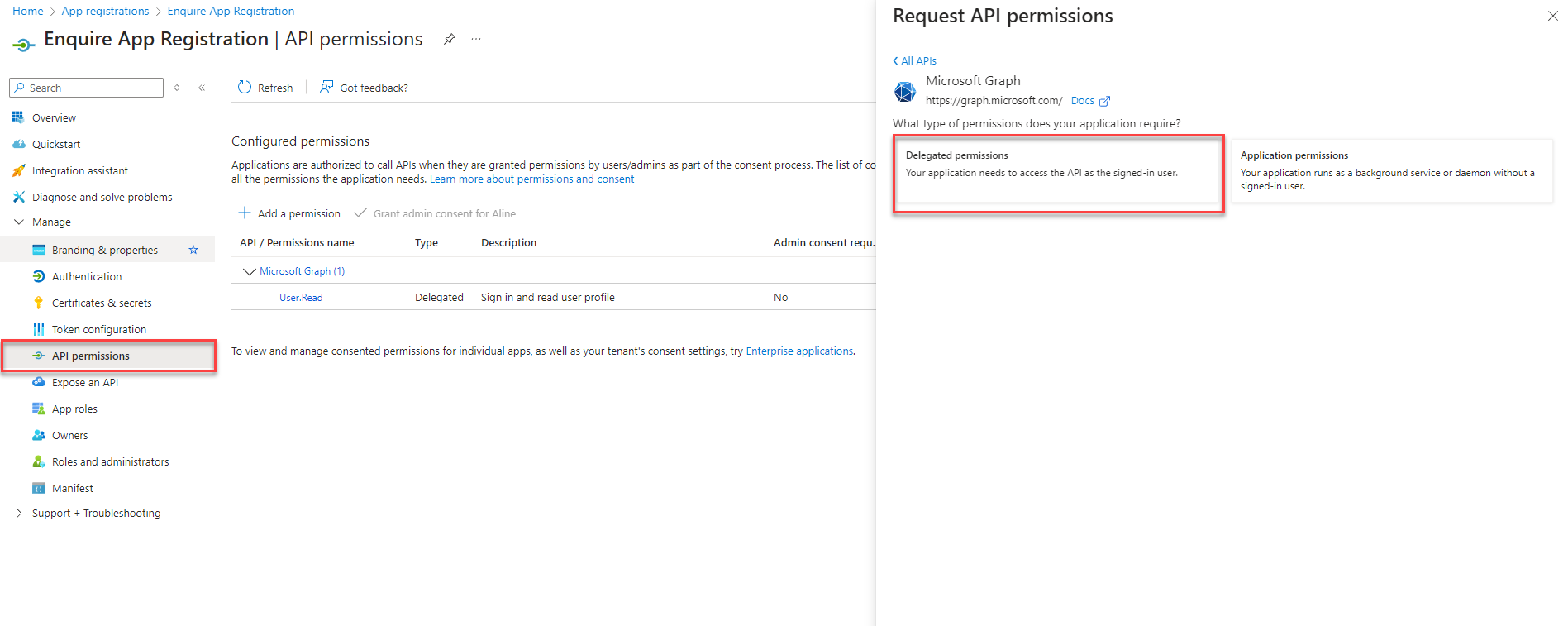Click Enquire App Registration breadcrumb link
This screenshot has height=626, width=1568.
tap(231, 11)
